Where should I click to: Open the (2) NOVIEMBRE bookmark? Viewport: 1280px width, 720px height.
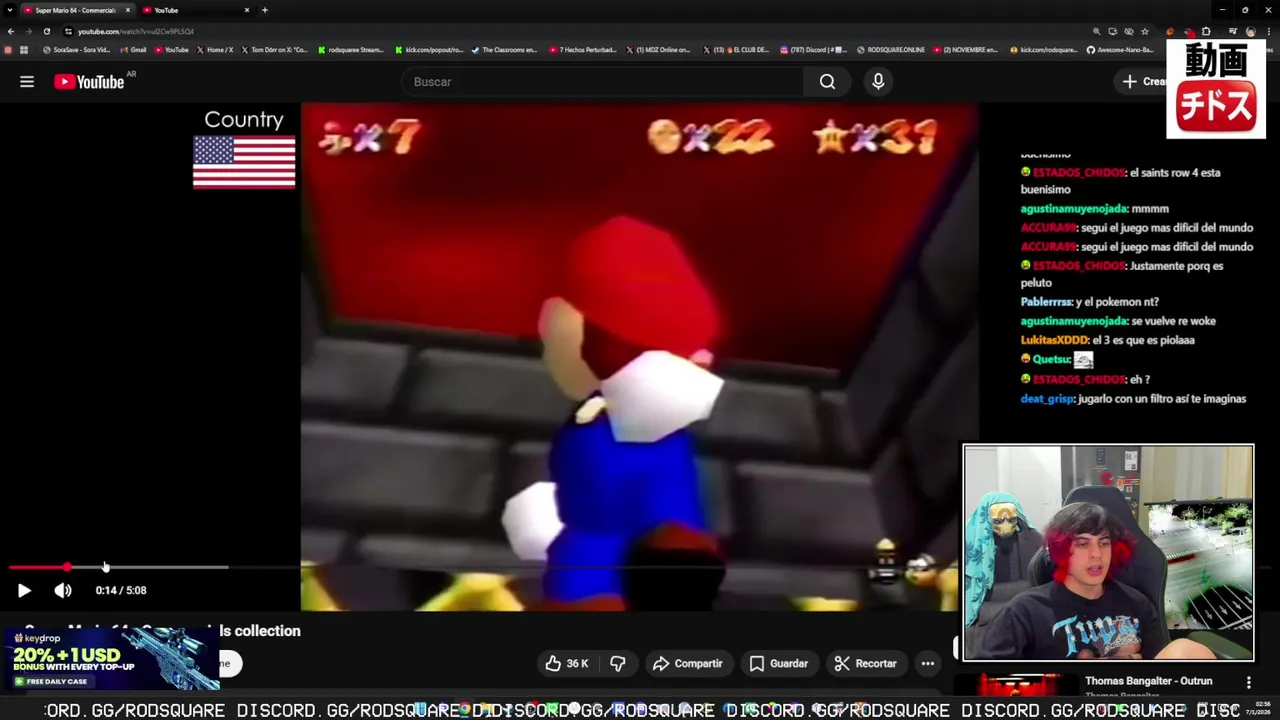click(966, 49)
